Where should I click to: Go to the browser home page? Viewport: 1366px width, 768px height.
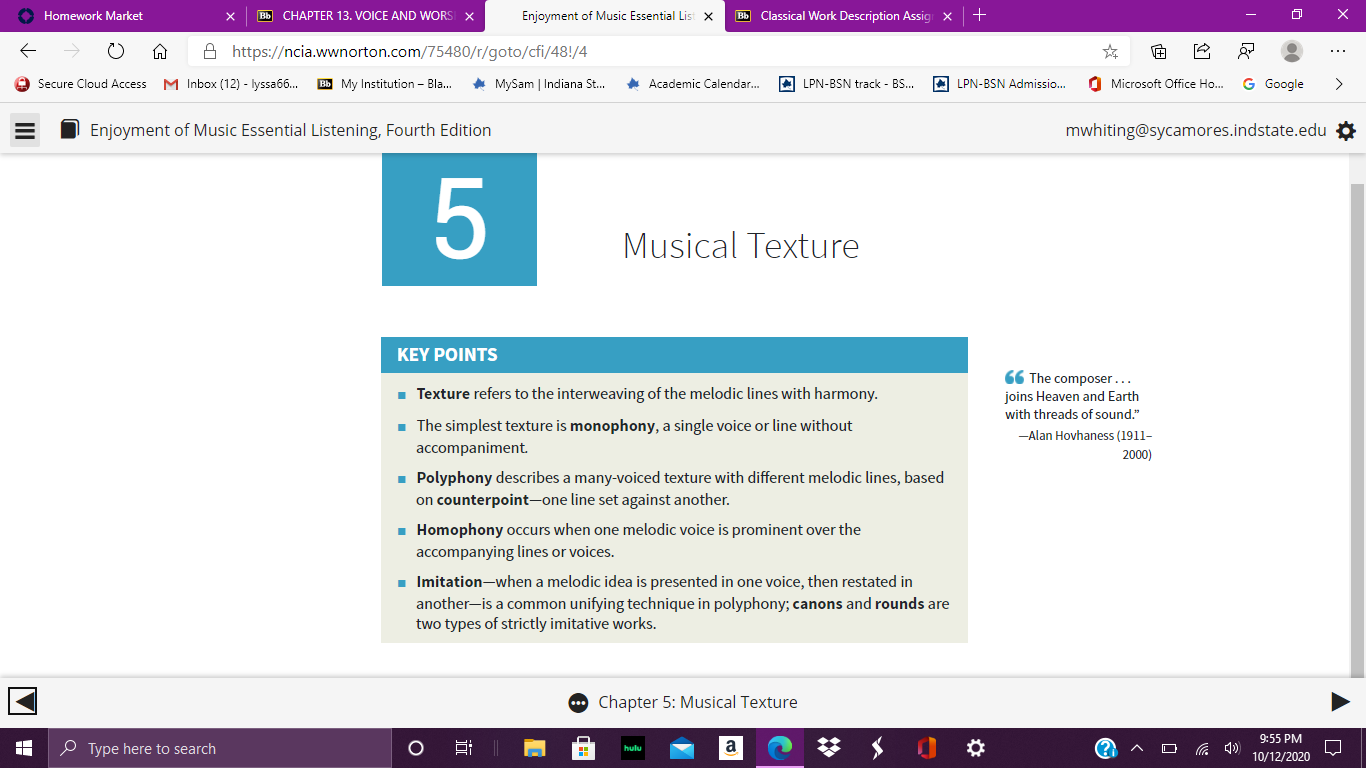pyautogui.click(x=160, y=51)
